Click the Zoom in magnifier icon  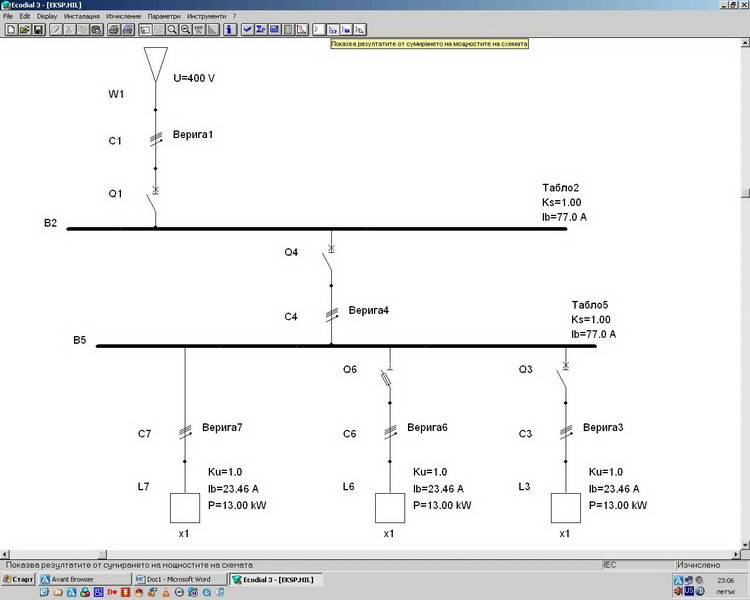click(172, 30)
